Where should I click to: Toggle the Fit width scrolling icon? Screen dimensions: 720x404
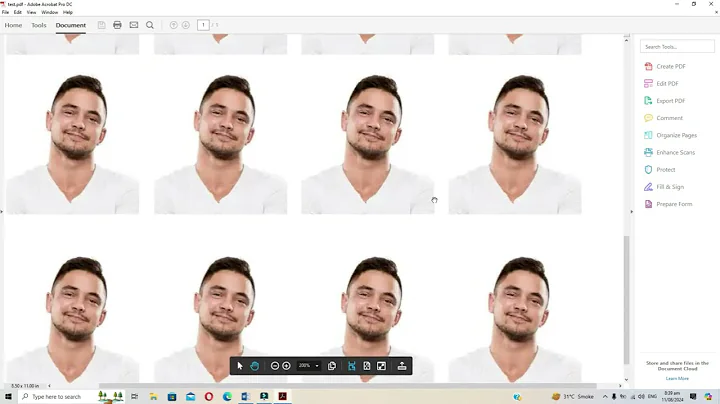[x=352, y=366]
